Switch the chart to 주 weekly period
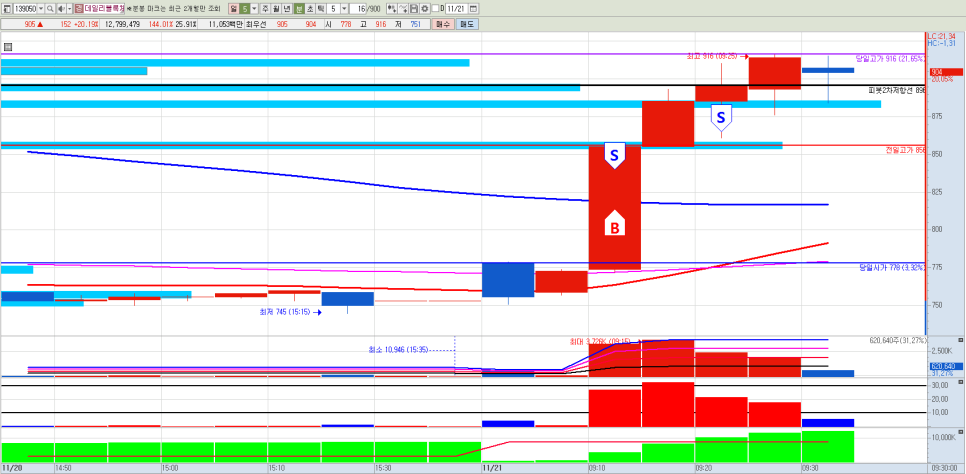Screen dimensions: 966x474 tap(265, 9)
